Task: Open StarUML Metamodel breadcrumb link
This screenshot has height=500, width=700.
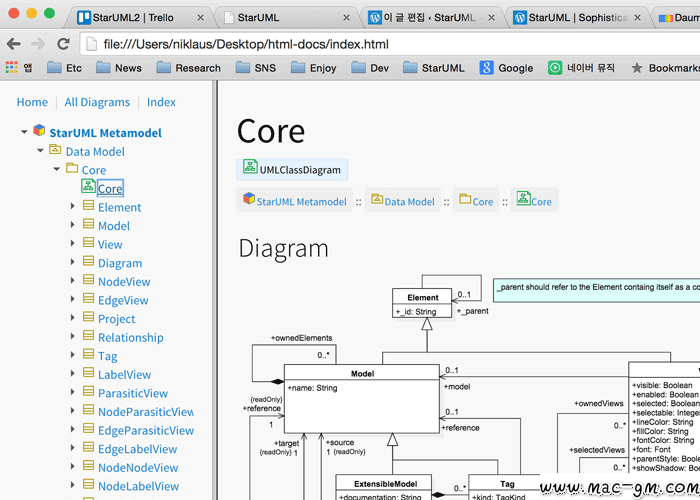Action: pyautogui.click(x=301, y=202)
